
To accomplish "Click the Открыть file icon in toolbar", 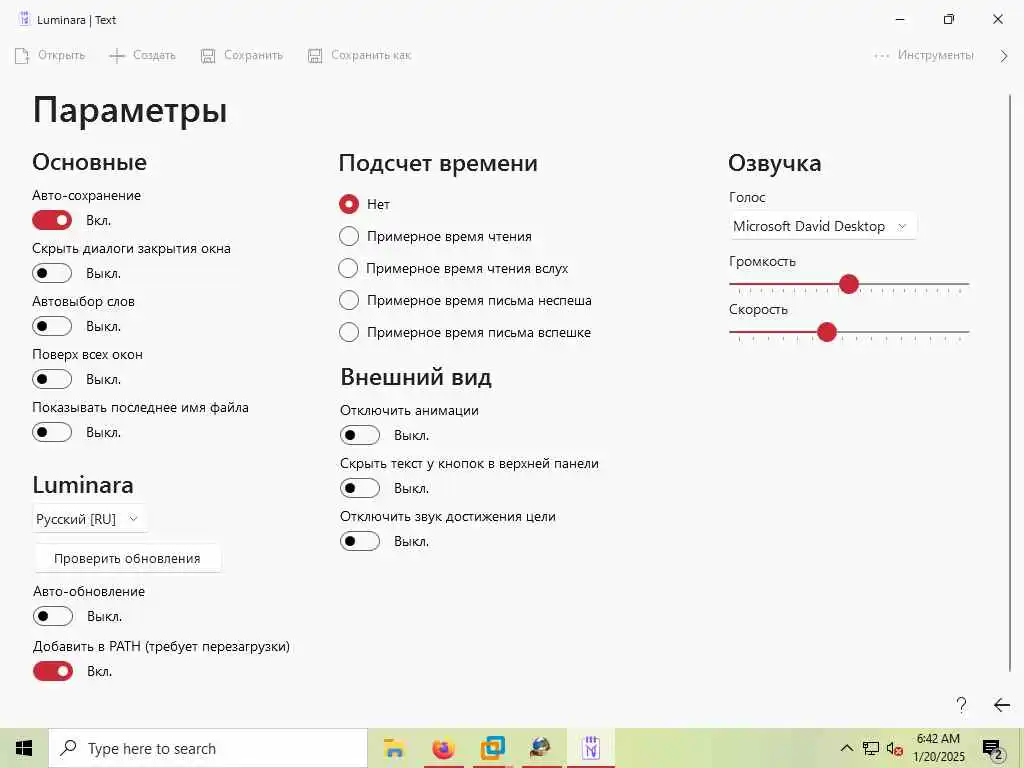I will point(22,56).
